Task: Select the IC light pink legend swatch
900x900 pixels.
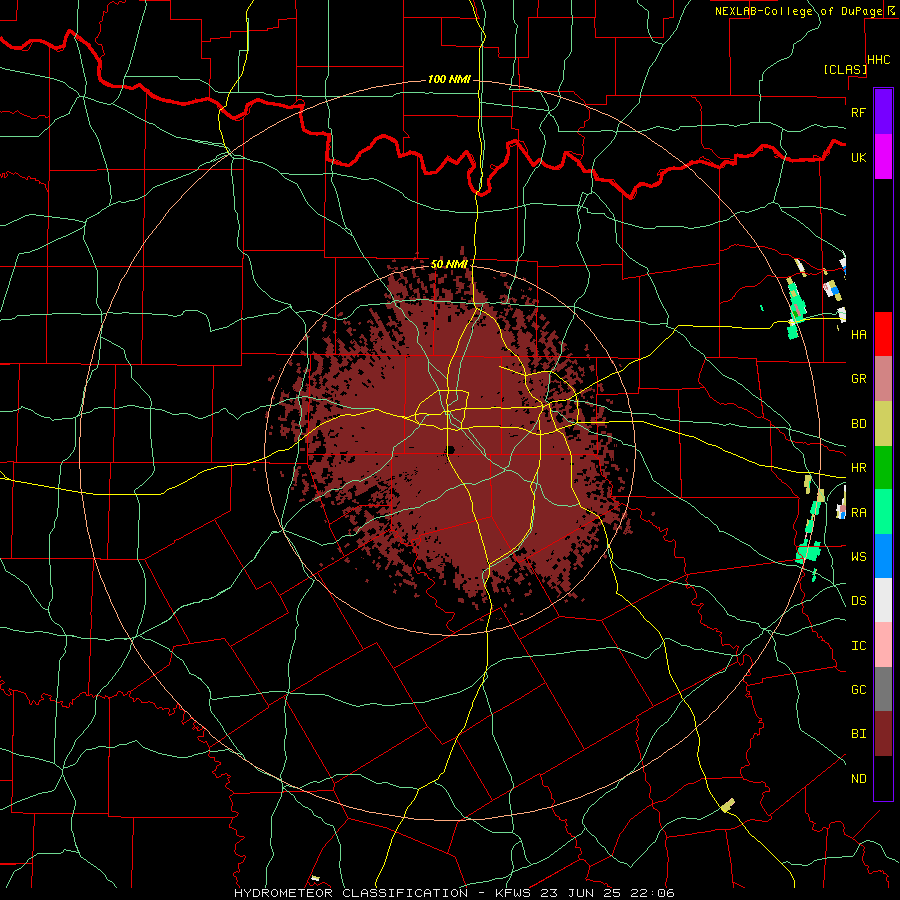Action: pos(883,645)
